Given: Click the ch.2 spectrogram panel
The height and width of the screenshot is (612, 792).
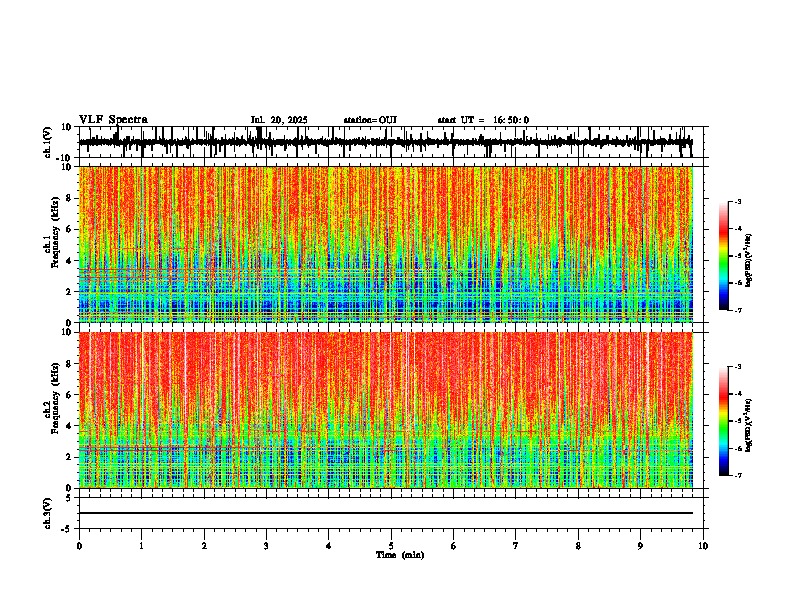Looking at the screenshot, I should (385, 410).
